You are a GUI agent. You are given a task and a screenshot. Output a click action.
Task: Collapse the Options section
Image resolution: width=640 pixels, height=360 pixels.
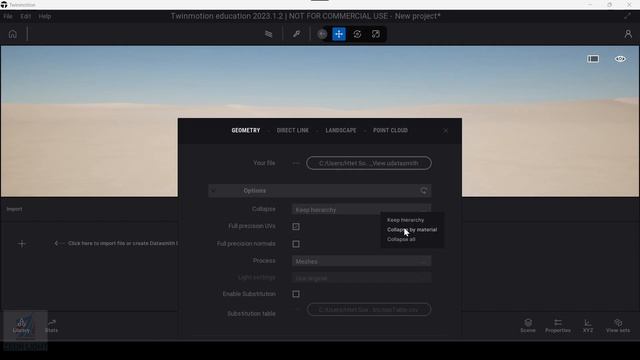point(213,191)
